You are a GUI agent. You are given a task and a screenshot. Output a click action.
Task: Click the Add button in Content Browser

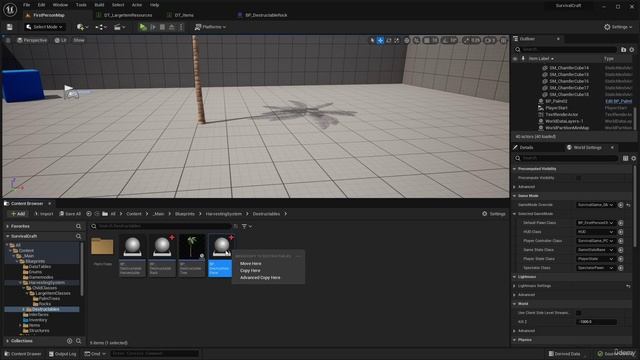click(18, 214)
